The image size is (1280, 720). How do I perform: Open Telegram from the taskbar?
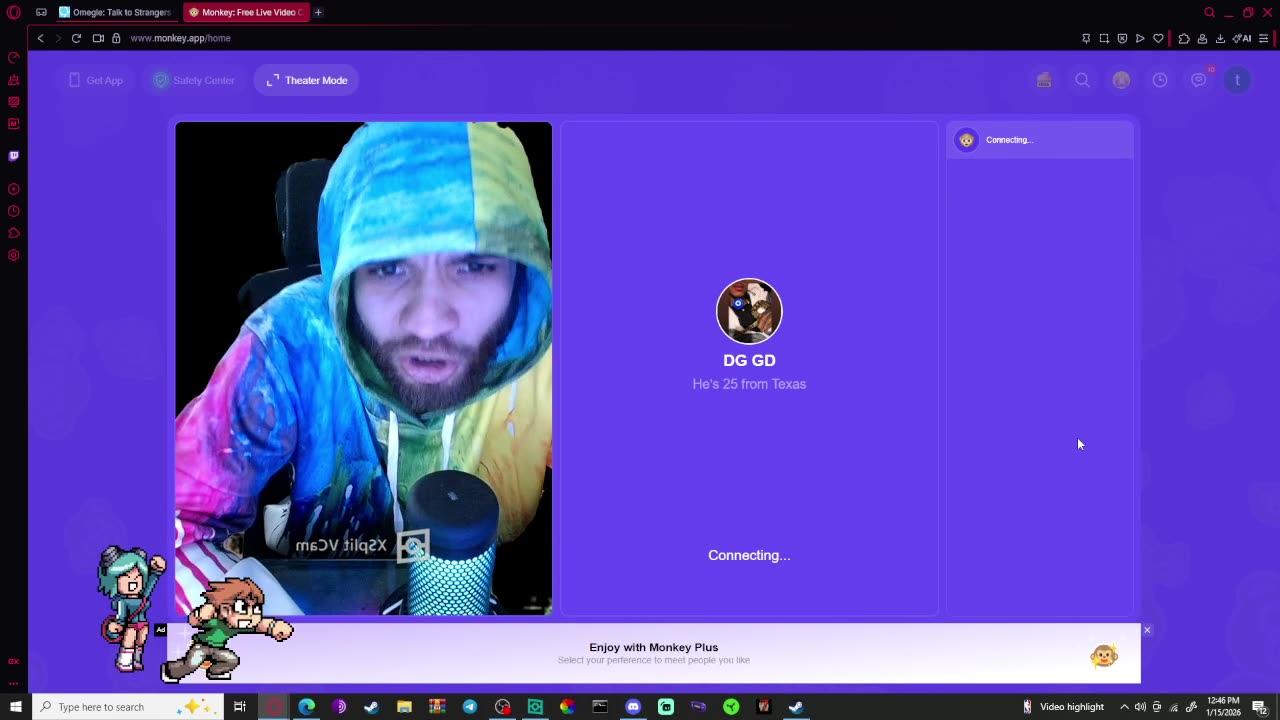(470, 707)
